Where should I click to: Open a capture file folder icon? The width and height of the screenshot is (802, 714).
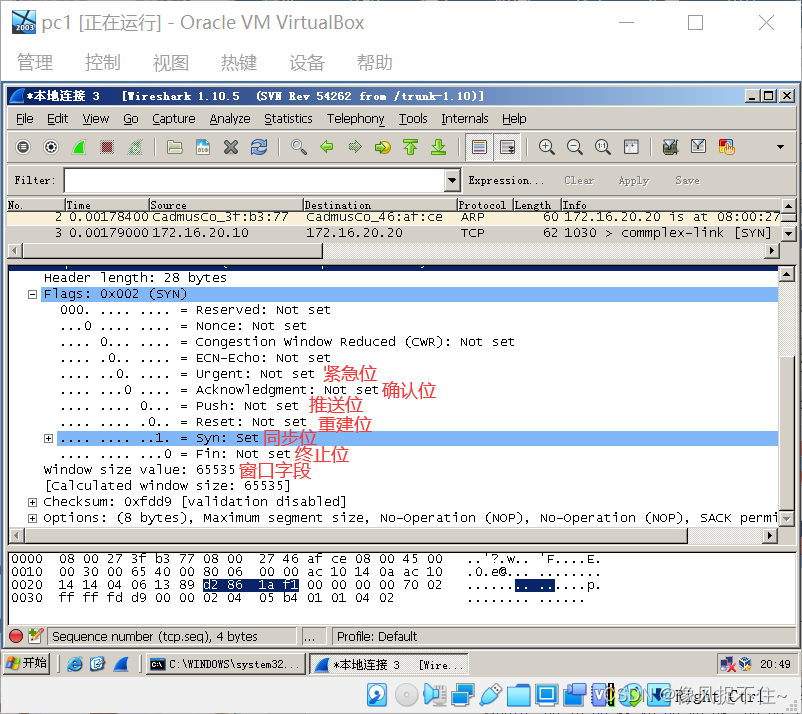pyautogui.click(x=175, y=147)
